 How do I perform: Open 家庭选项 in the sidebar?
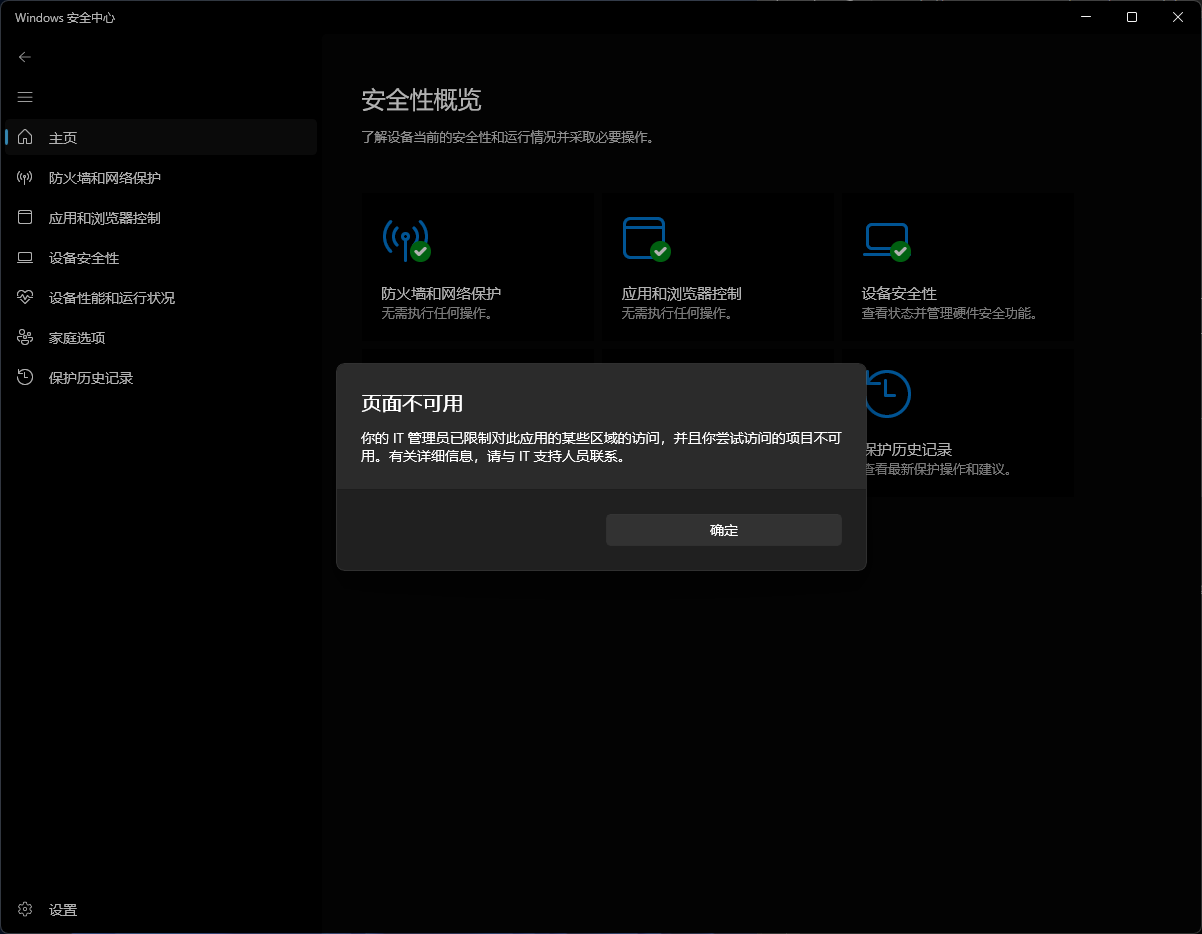[77, 338]
